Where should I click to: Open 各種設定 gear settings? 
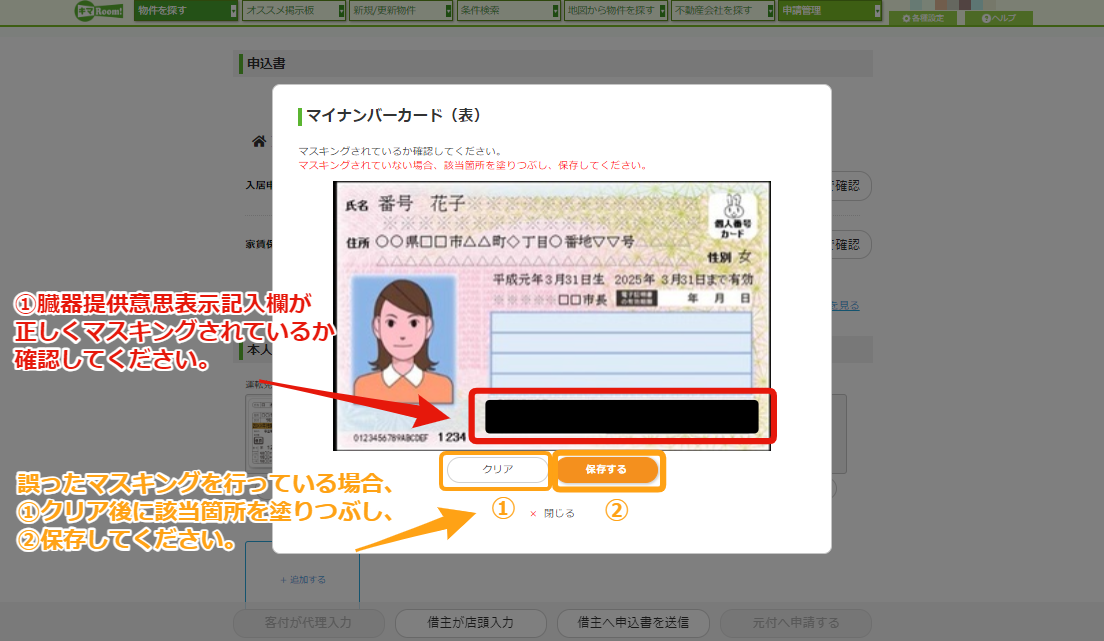[x=923, y=18]
